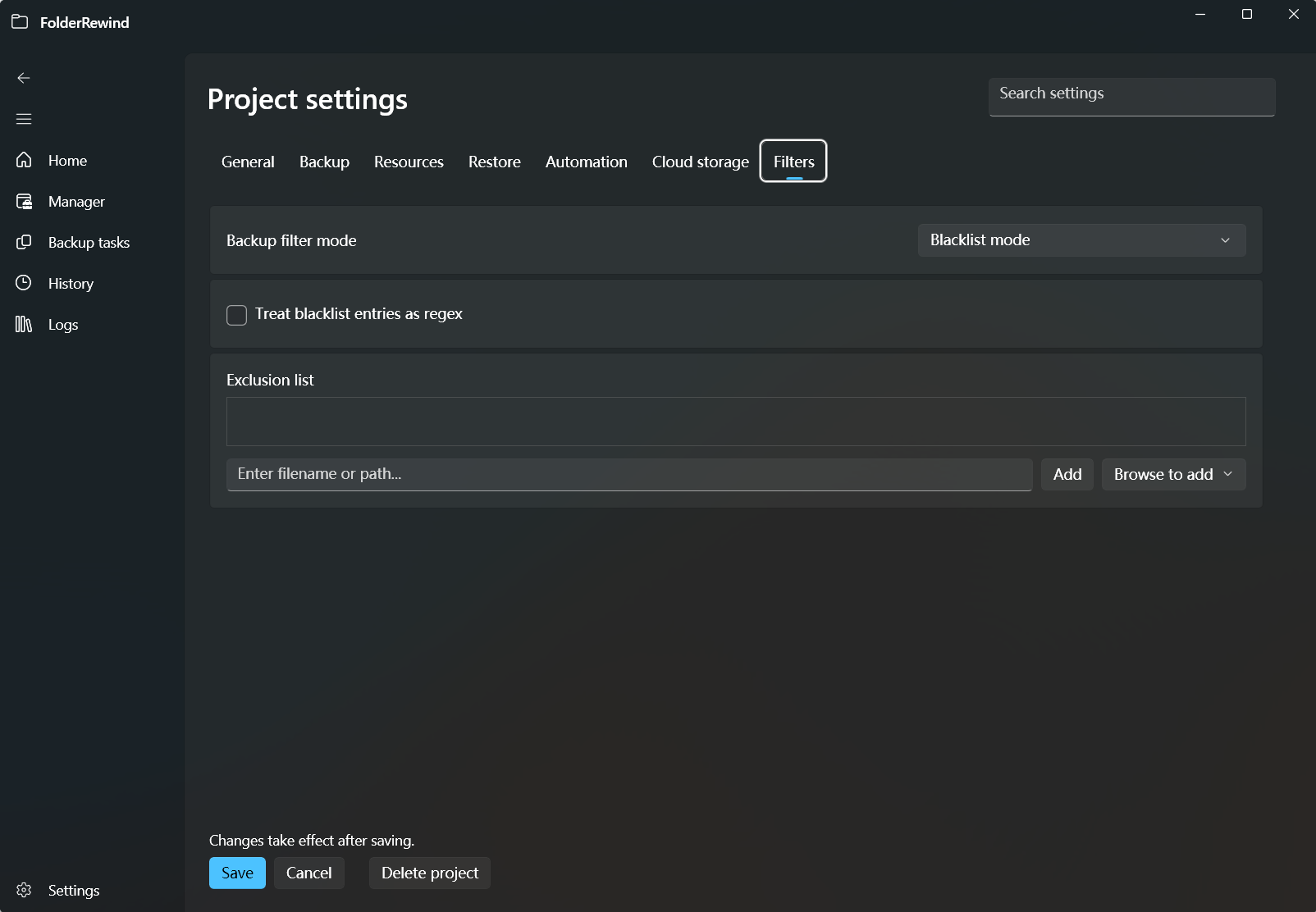Open the Cloud storage tab
The image size is (1316, 912).
pos(701,162)
